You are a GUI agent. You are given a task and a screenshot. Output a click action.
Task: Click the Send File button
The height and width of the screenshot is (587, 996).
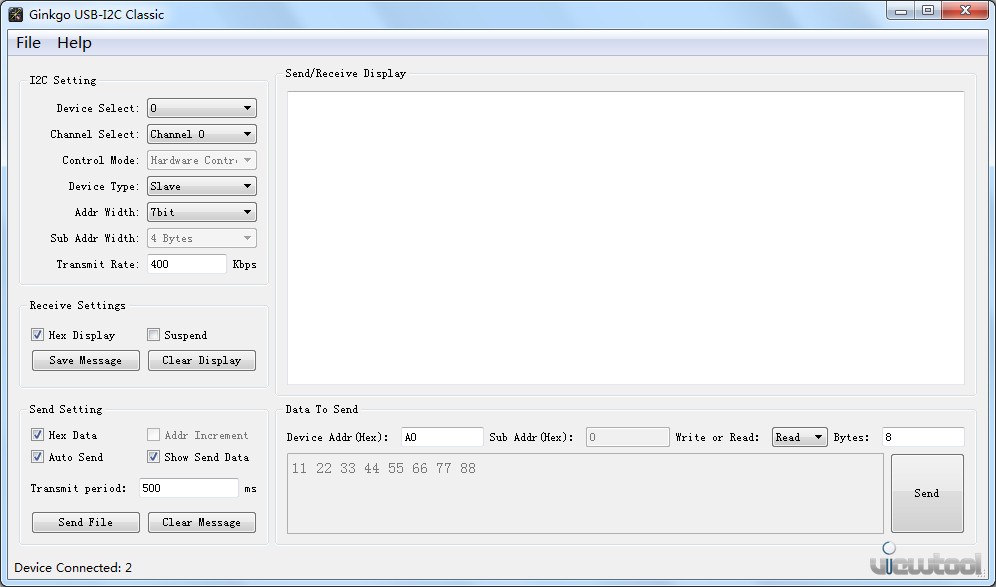(x=86, y=522)
